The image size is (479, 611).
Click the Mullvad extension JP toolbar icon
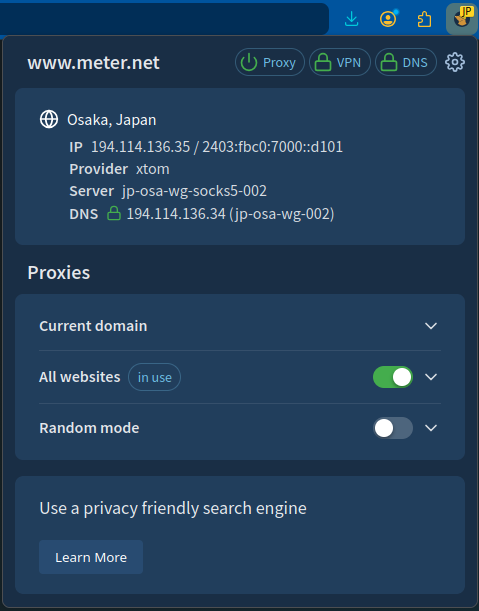pyautogui.click(x=462, y=19)
